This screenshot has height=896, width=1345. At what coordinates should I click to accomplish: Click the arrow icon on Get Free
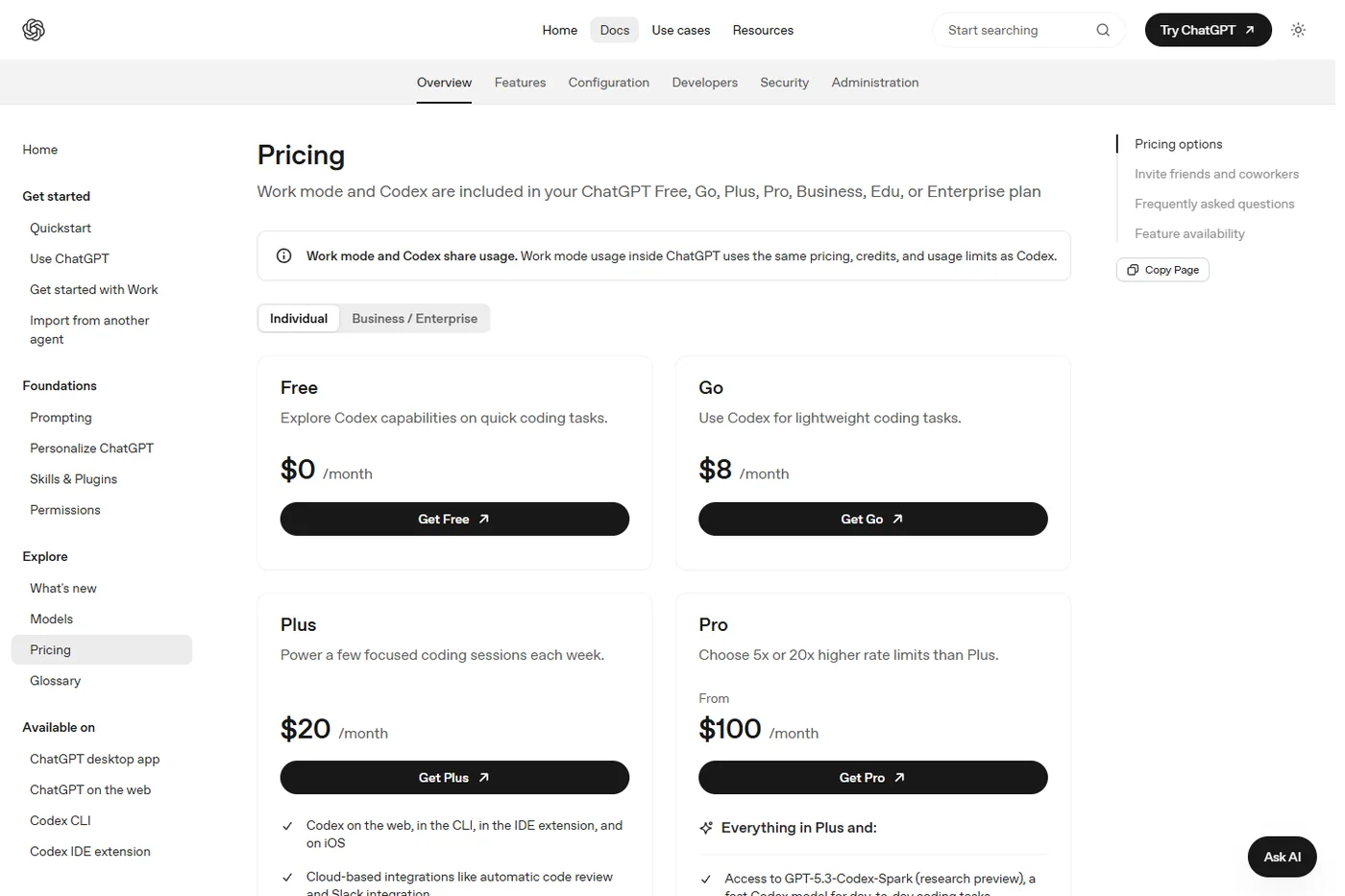484,519
